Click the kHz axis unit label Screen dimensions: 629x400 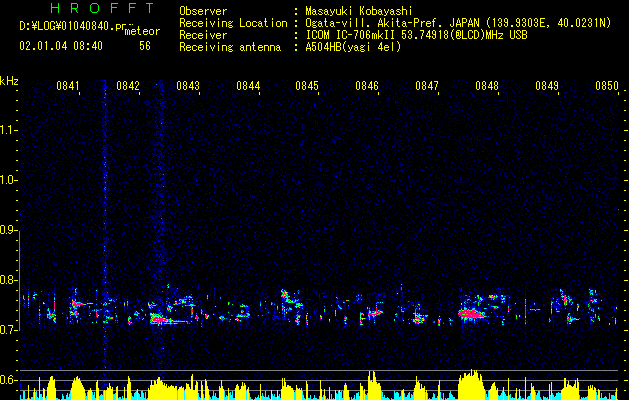[x=9, y=81]
